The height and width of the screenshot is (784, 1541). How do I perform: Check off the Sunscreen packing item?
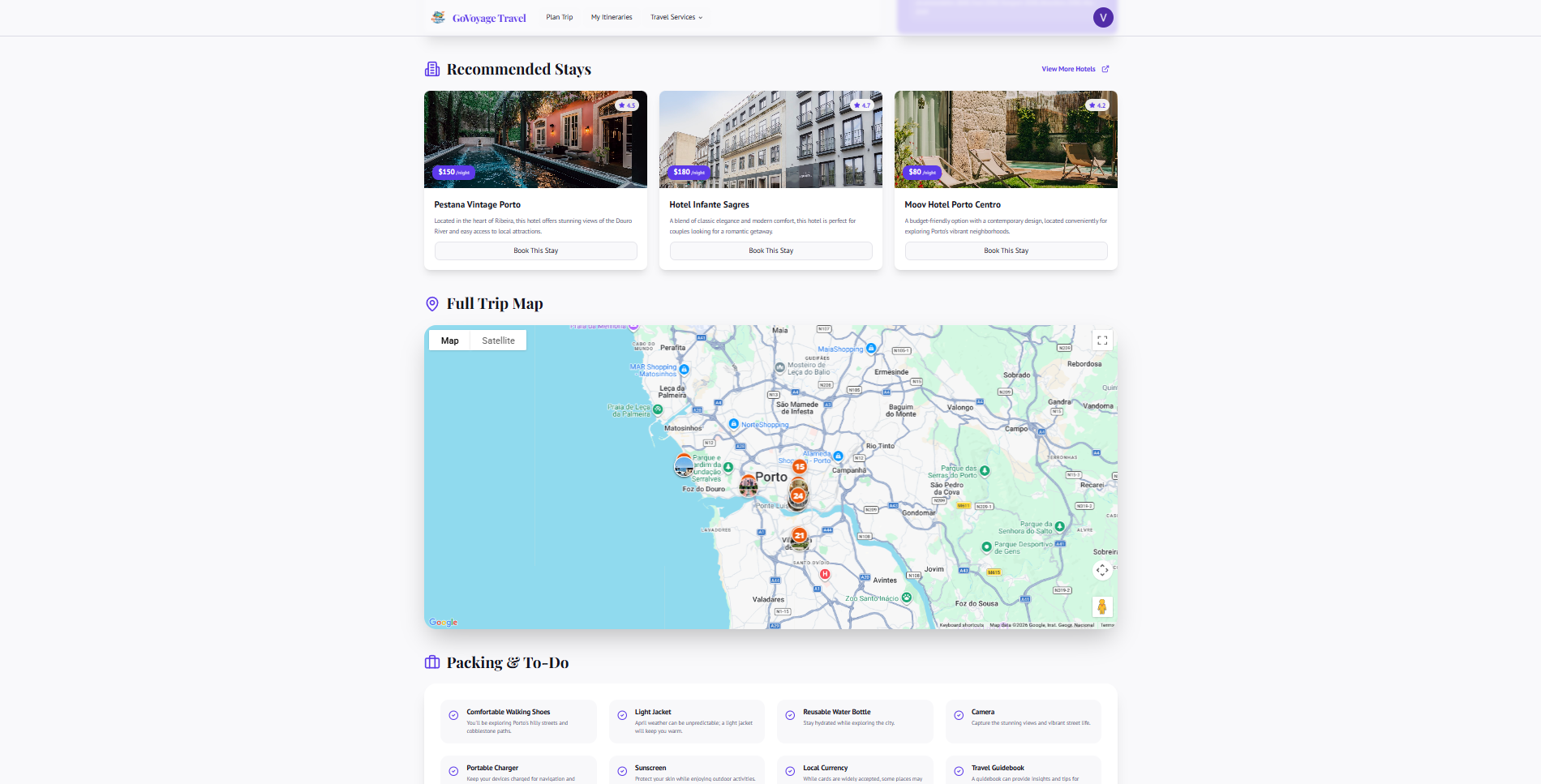coord(622,770)
